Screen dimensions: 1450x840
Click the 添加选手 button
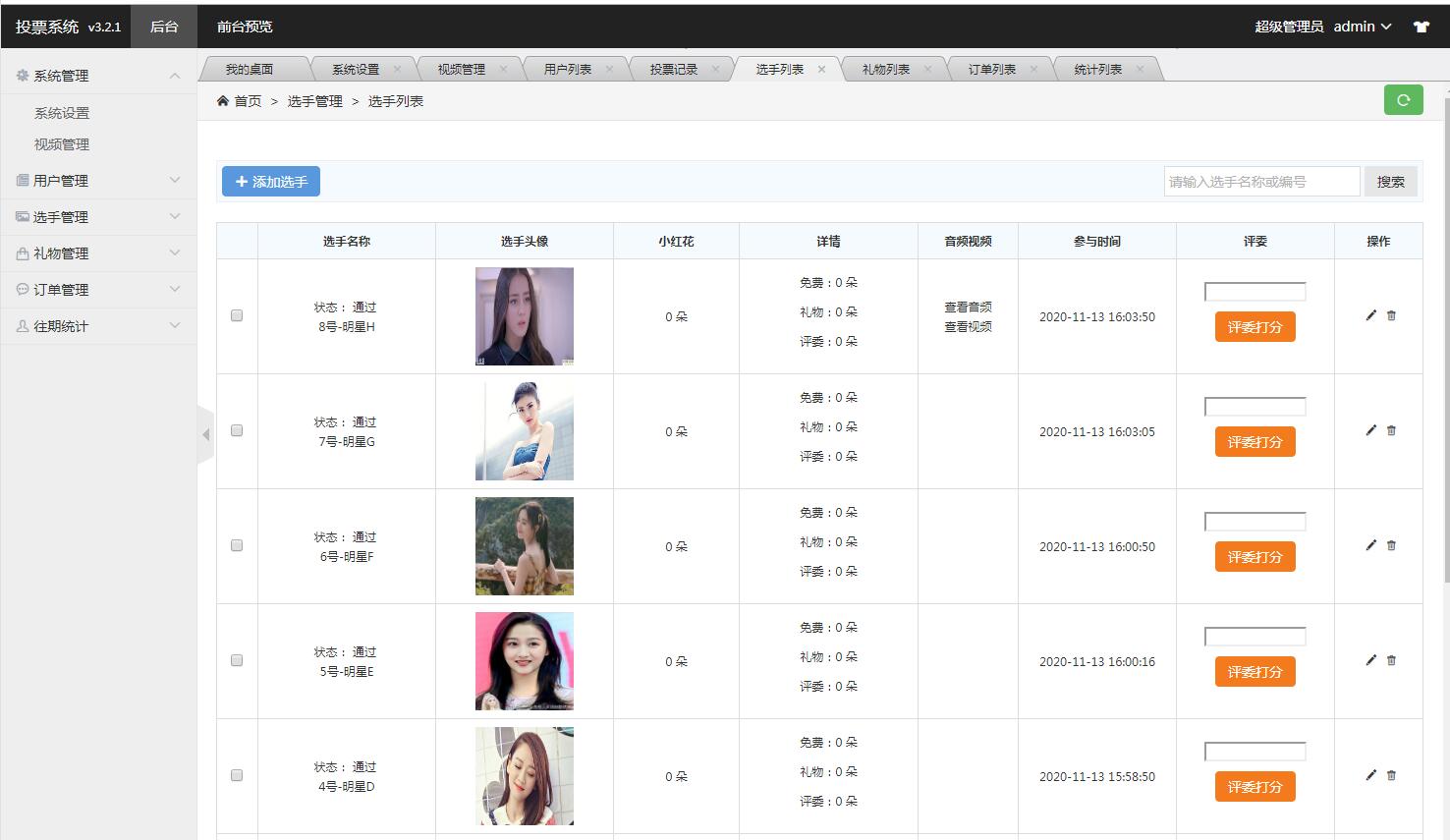tap(271, 182)
